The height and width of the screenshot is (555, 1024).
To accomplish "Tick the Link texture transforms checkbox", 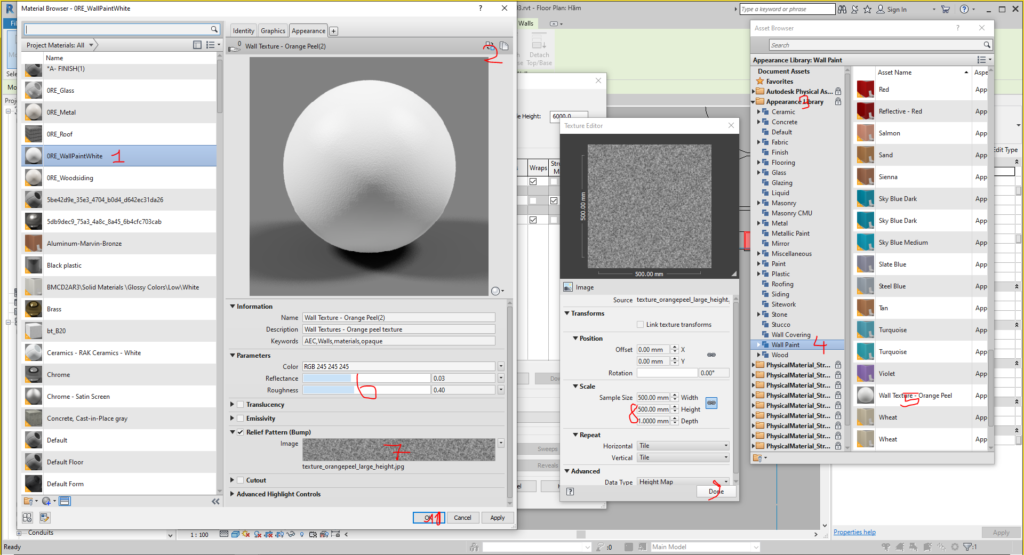I will 640,324.
